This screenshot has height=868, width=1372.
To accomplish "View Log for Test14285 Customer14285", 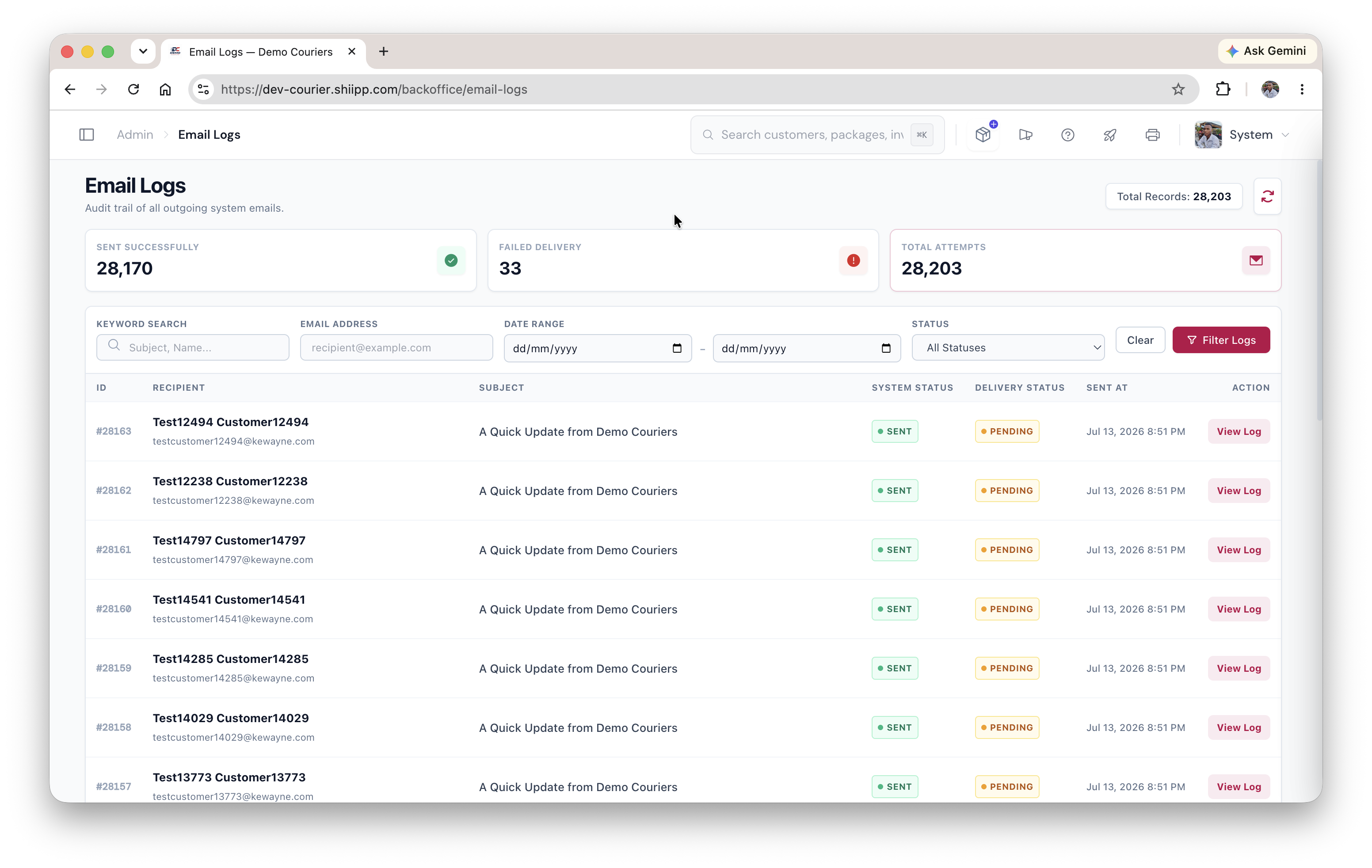I will click(1239, 669).
